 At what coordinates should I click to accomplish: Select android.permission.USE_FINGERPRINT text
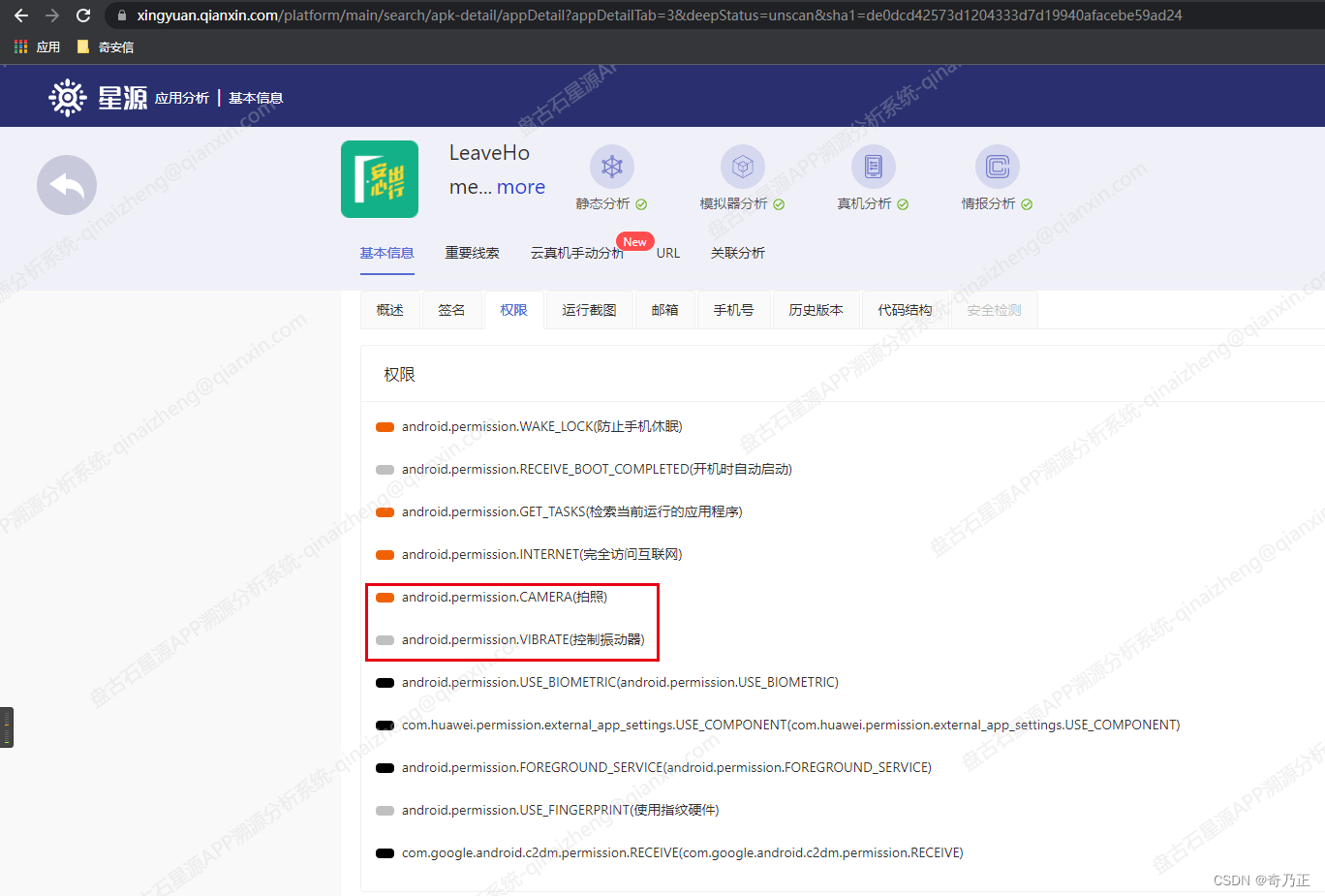pos(561,810)
